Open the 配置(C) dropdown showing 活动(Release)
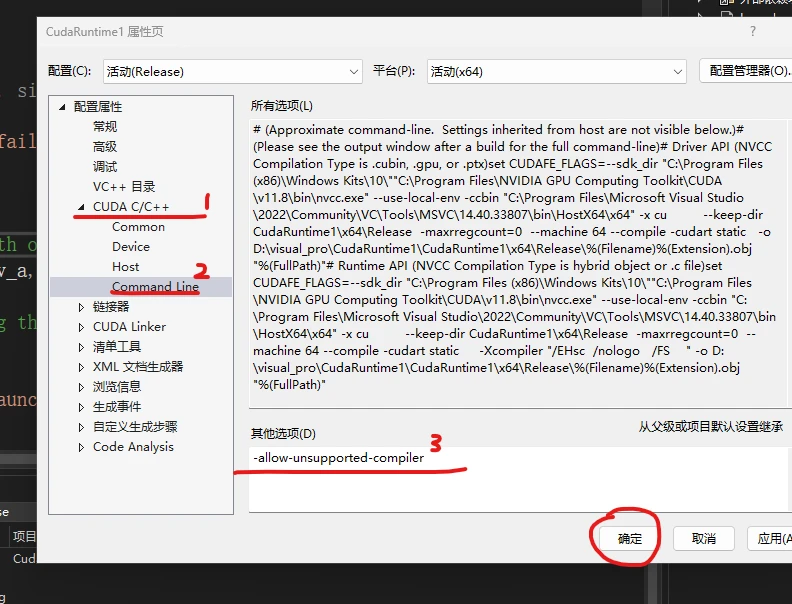Image resolution: width=792 pixels, height=604 pixels. 232,72
